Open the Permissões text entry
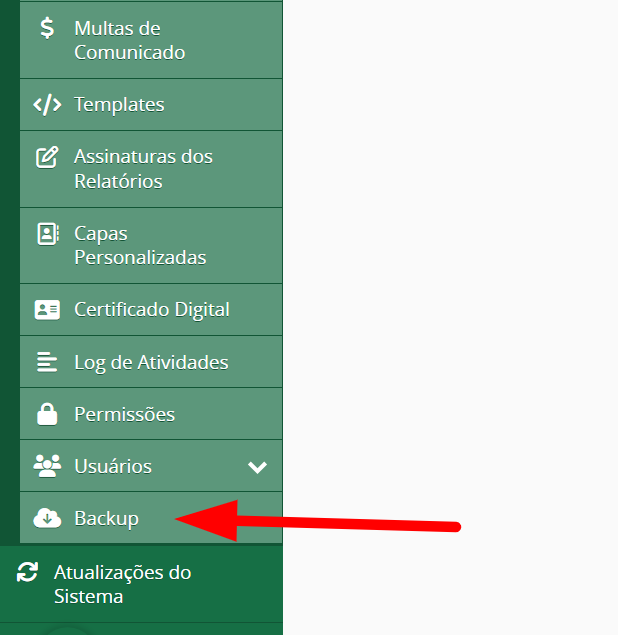 point(124,414)
